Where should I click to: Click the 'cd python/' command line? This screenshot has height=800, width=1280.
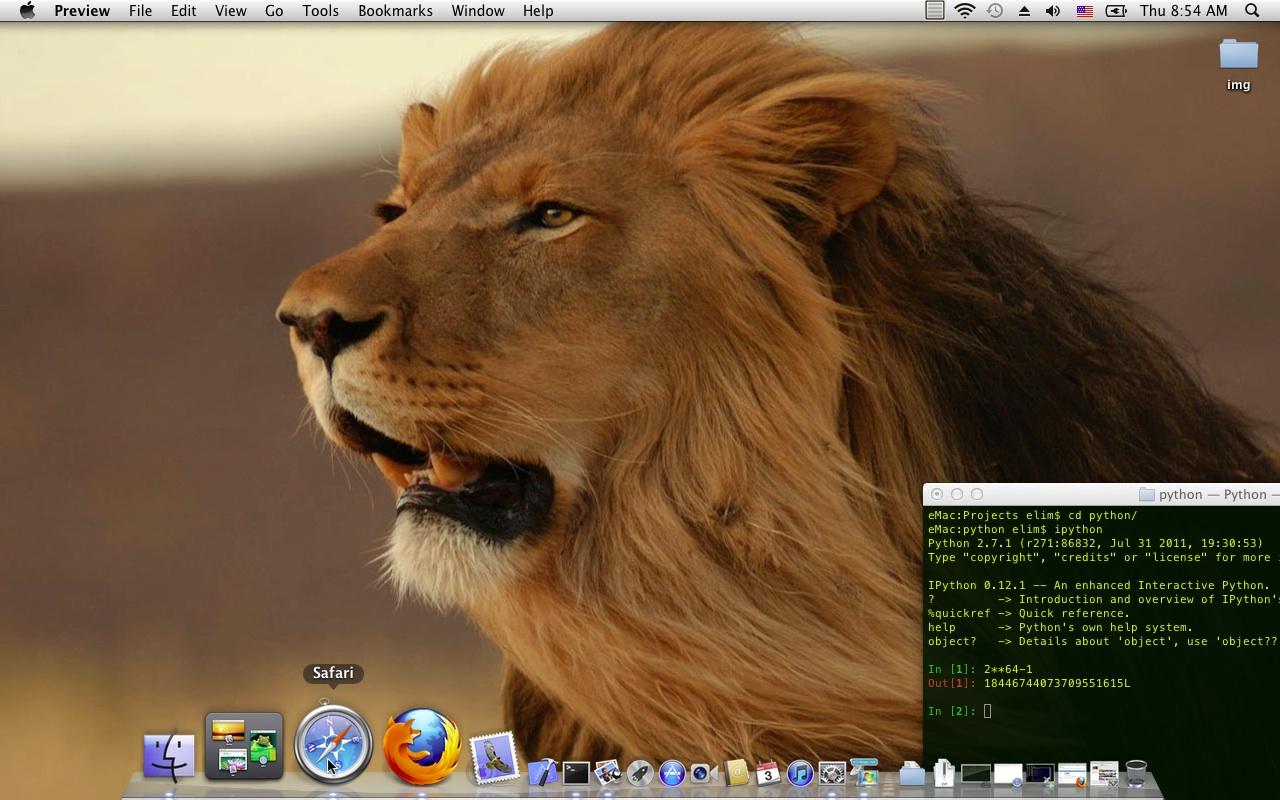pyautogui.click(x=1032, y=515)
